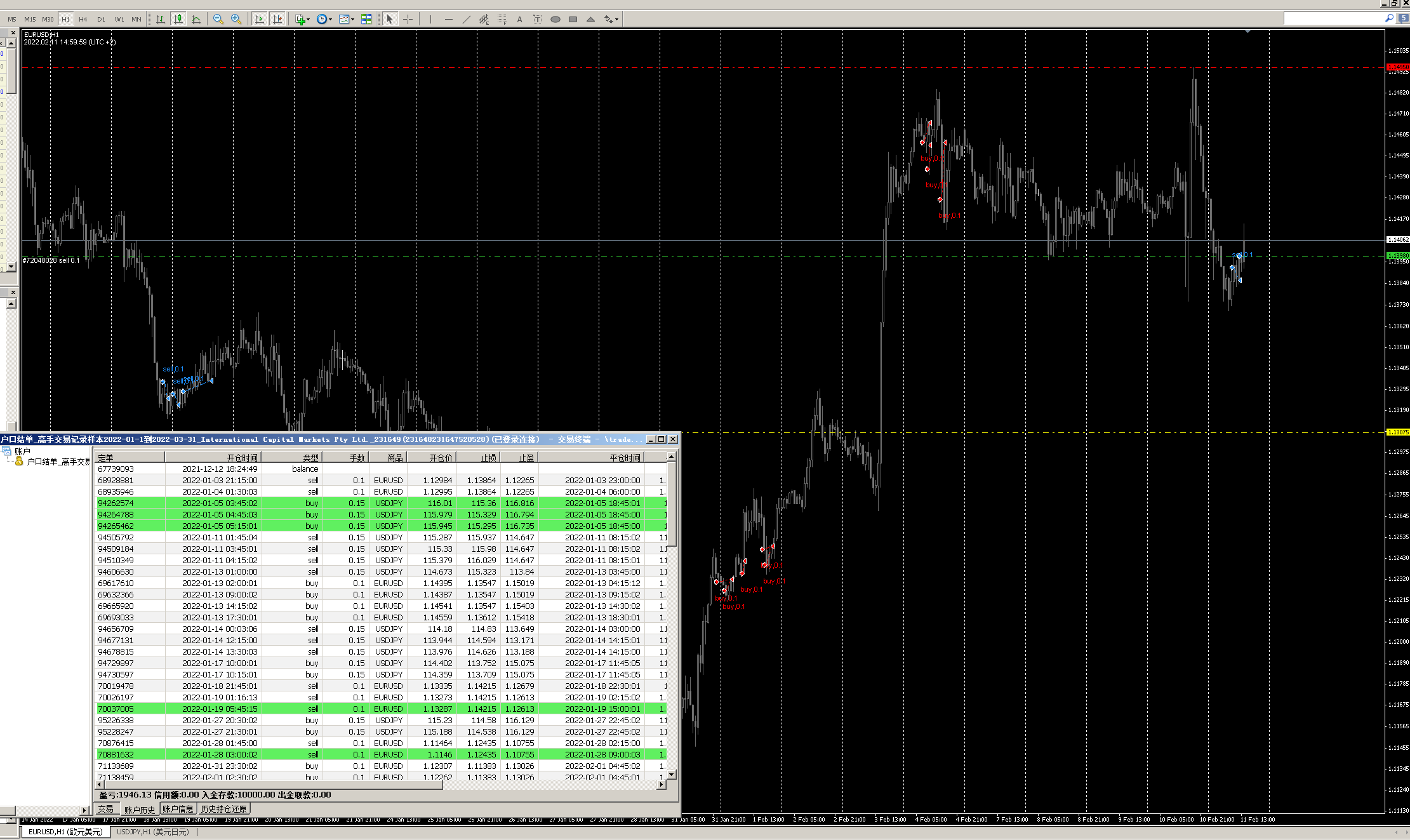Switch chart to bar chart mode
The width and height of the screenshot is (1410, 840).
pos(161,19)
